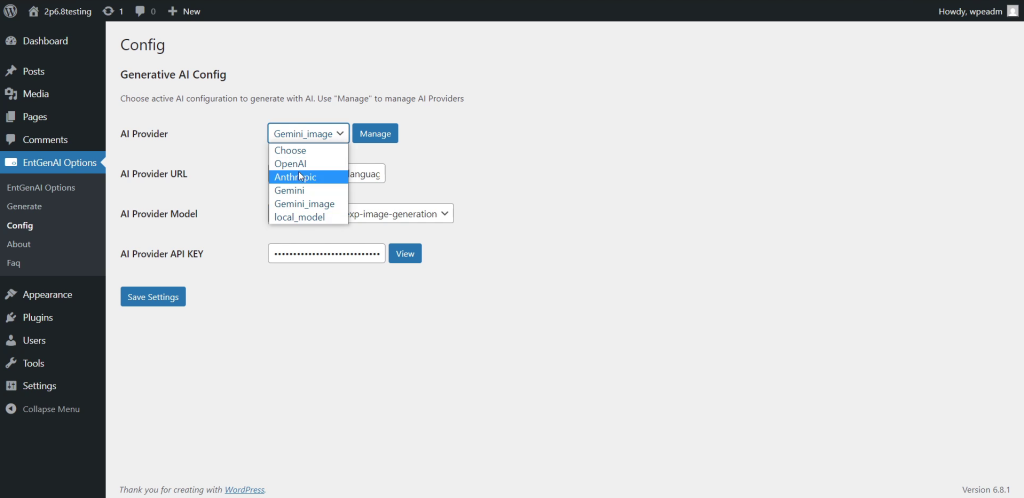
Task: Go to the Generate submenu page
Action: (x=24, y=206)
